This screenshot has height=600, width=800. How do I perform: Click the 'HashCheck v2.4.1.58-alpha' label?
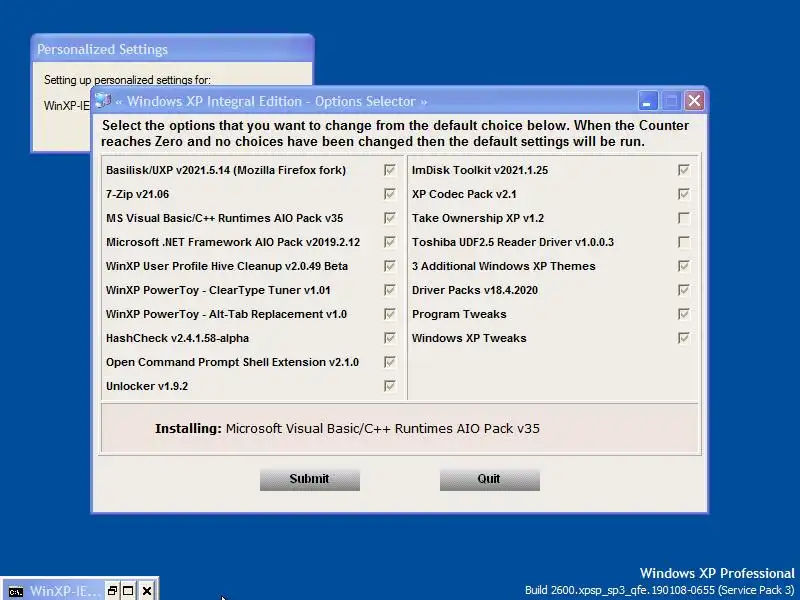pos(178,338)
